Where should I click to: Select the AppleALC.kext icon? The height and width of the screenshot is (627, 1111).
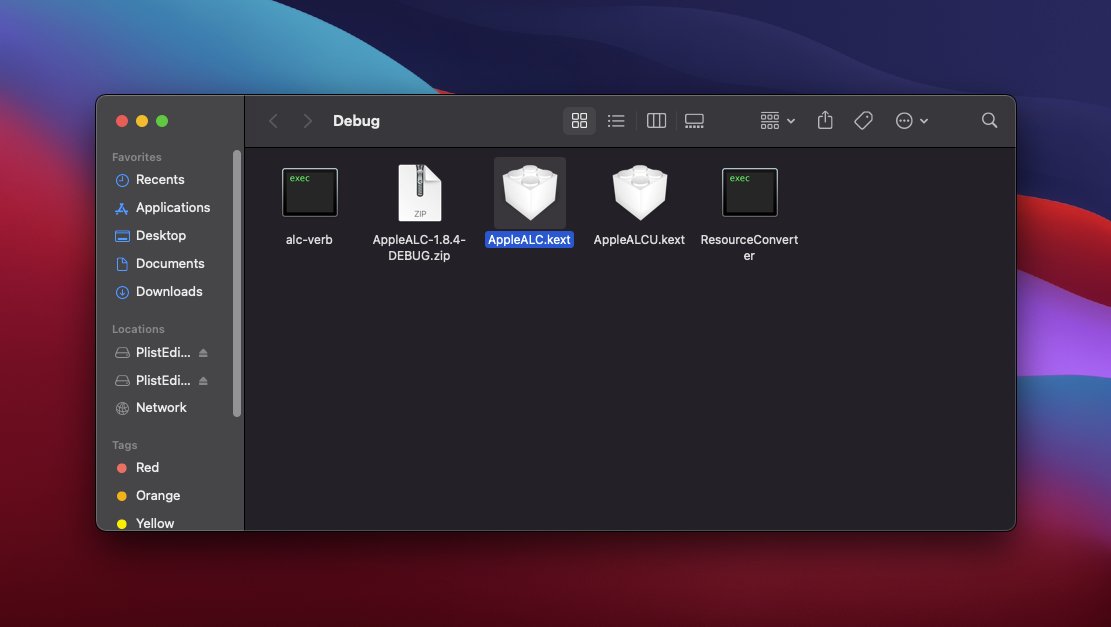(x=529, y=192)
